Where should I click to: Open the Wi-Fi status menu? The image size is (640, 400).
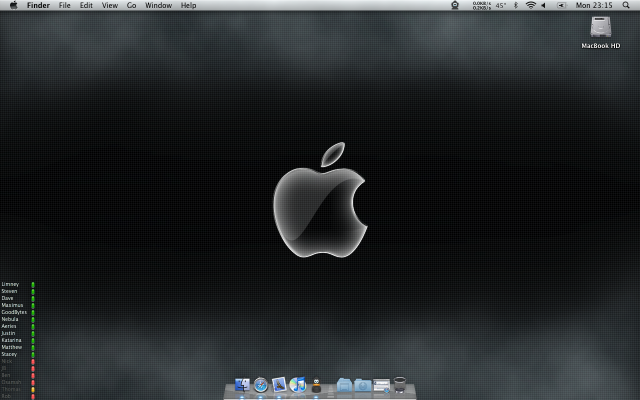(531, 5)
